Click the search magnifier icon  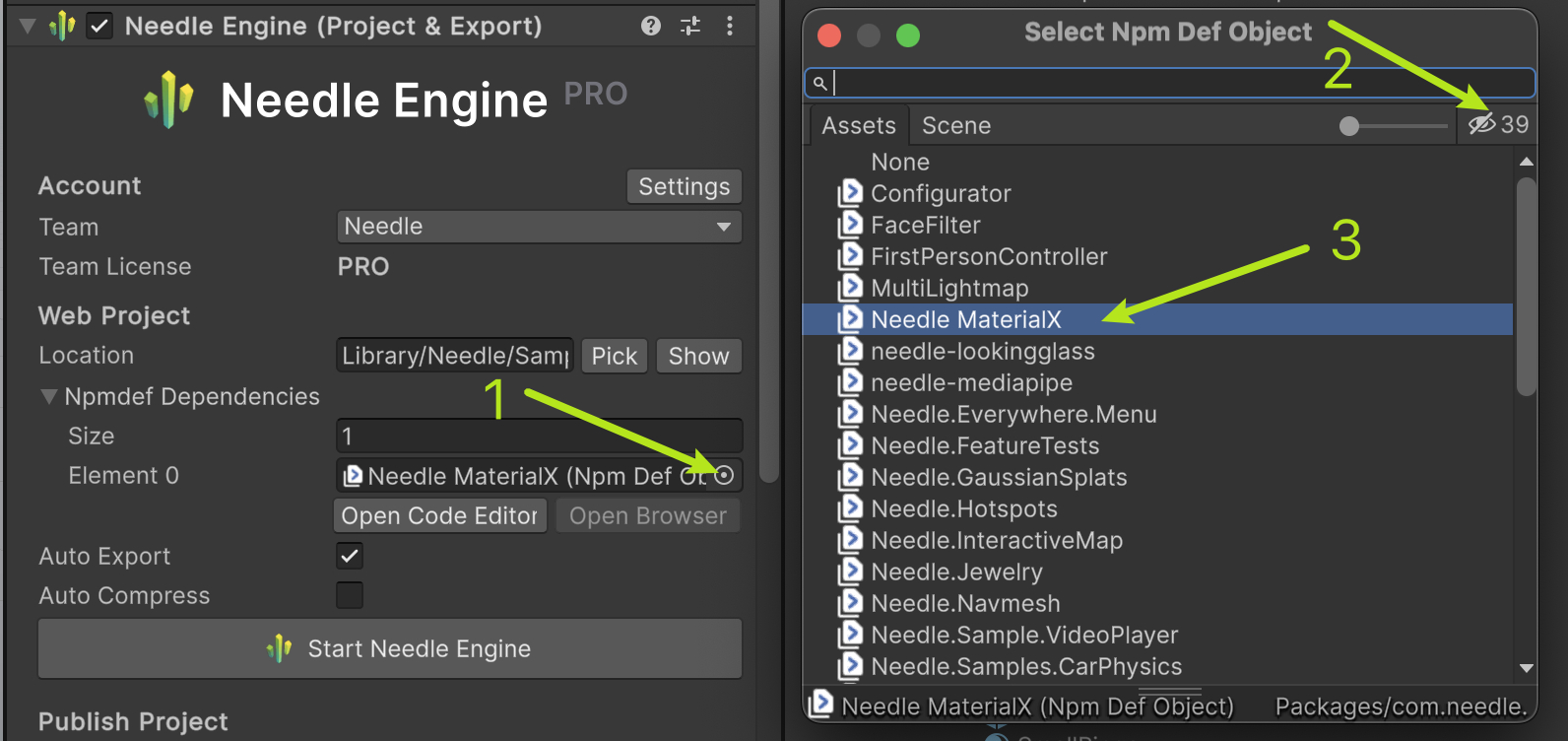pyautogui.click(x=819, y=83)
